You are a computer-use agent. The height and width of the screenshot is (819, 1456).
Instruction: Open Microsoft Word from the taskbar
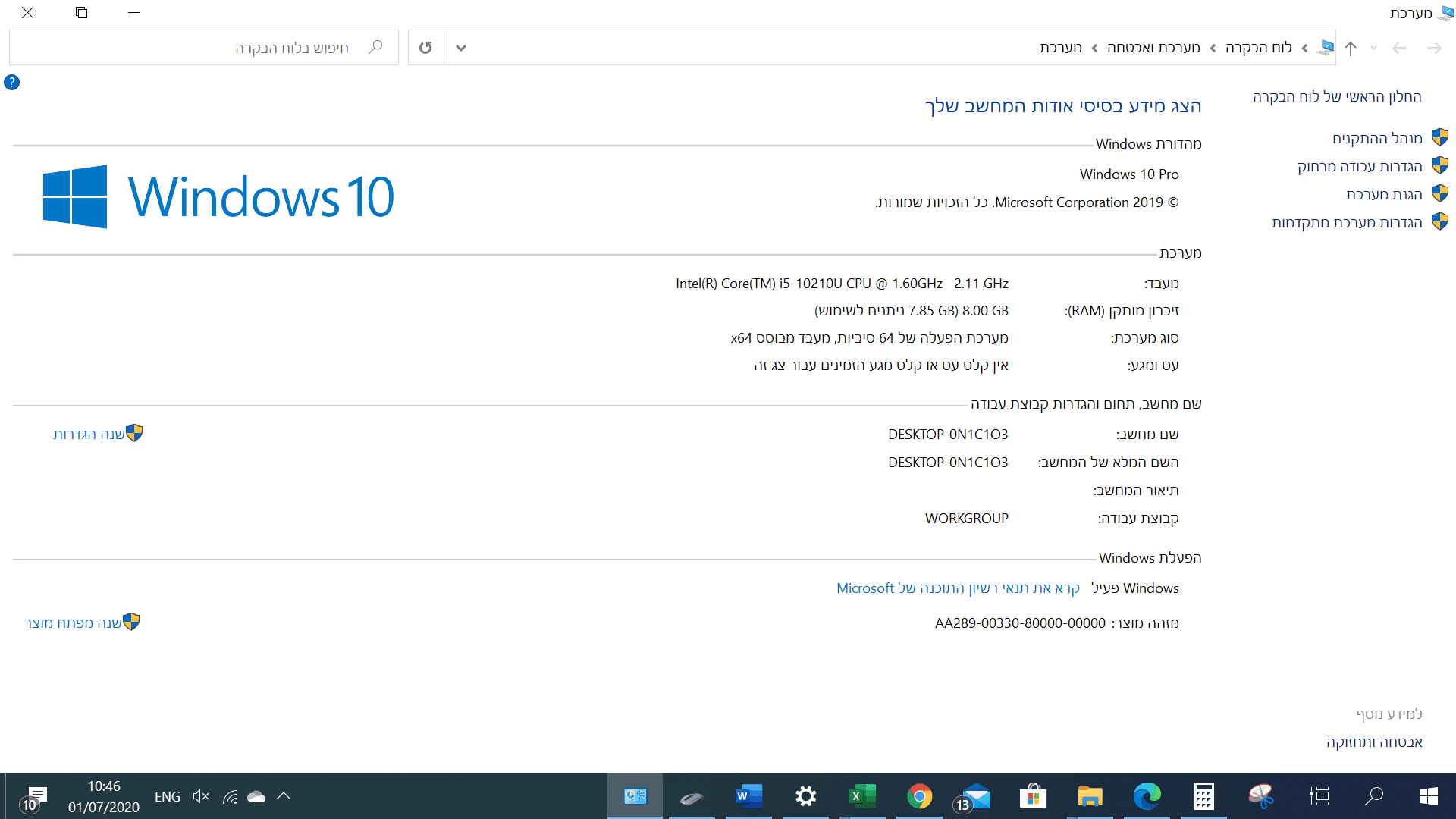(748, 796)
